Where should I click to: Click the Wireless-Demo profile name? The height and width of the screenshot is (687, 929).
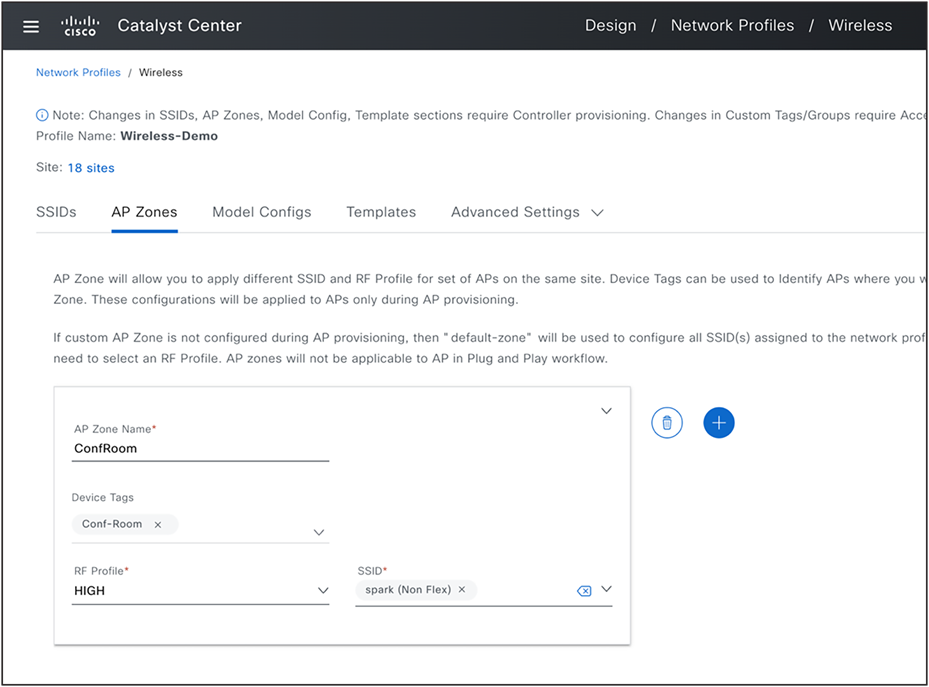pos(169,136)
